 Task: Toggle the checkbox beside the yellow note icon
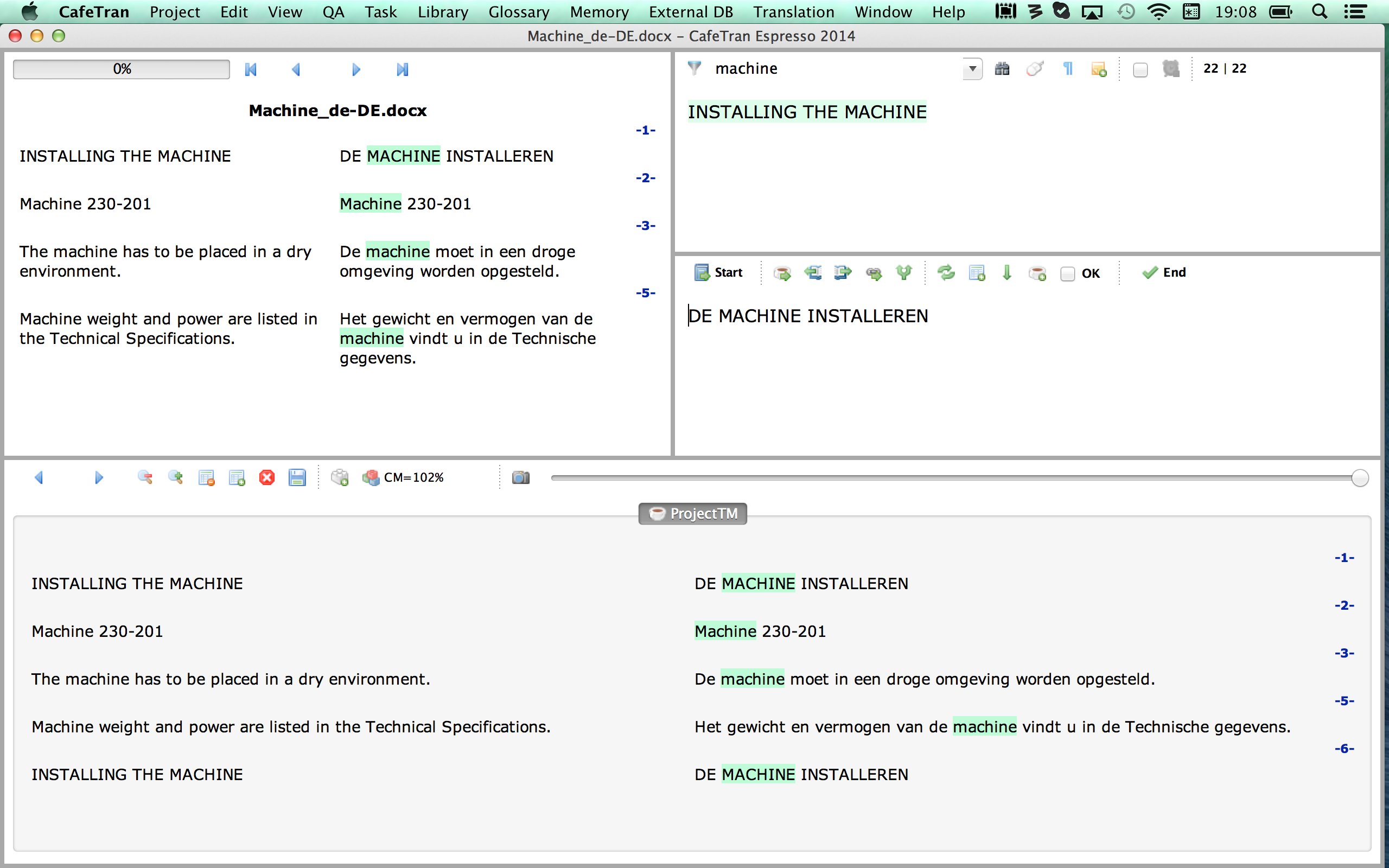click(1140, 70)
